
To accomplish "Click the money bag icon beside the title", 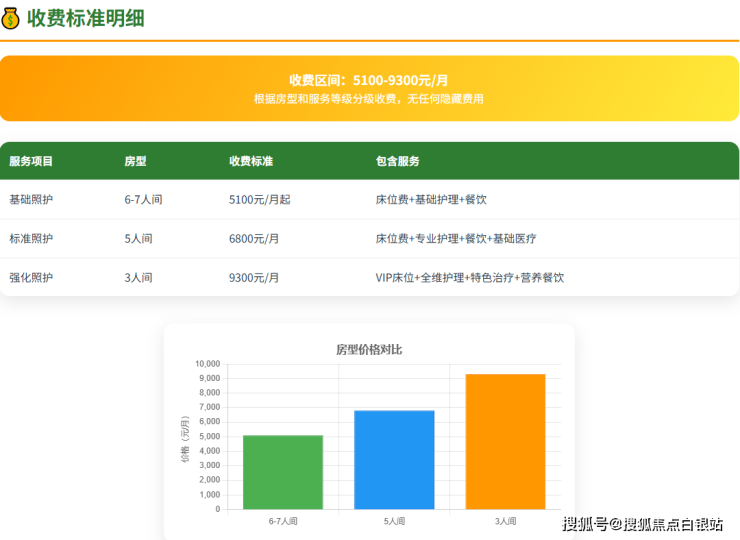I will 11,17.
